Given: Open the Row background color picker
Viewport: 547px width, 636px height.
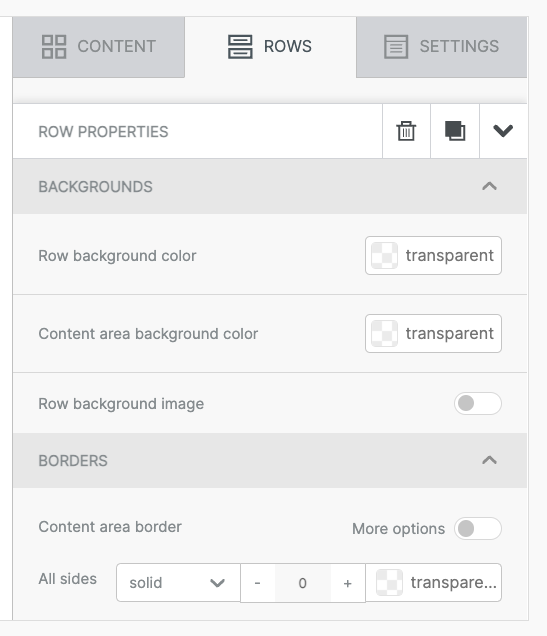Looking at the screenshot, I should click(433, 256).
